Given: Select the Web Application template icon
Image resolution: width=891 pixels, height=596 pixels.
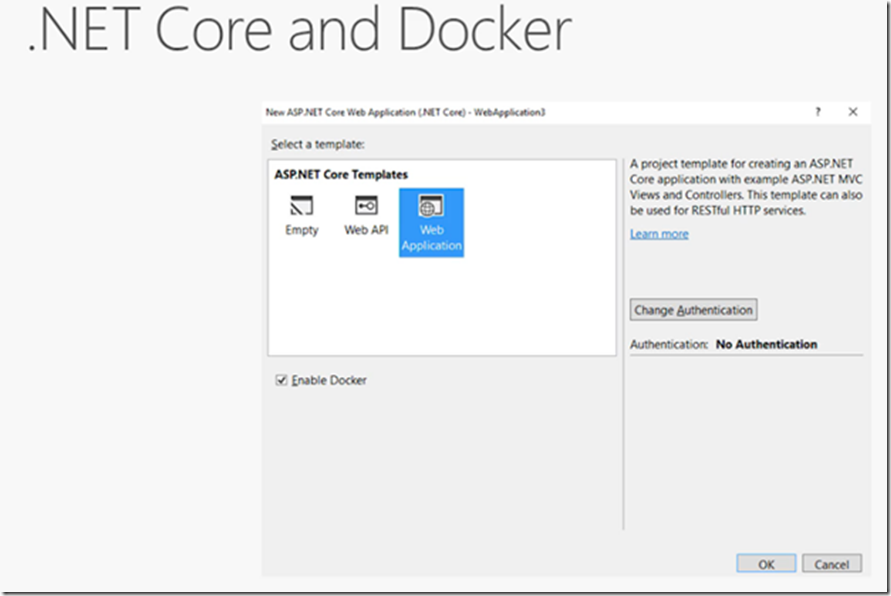Looking at the screenshot, I should coord(431,206).
